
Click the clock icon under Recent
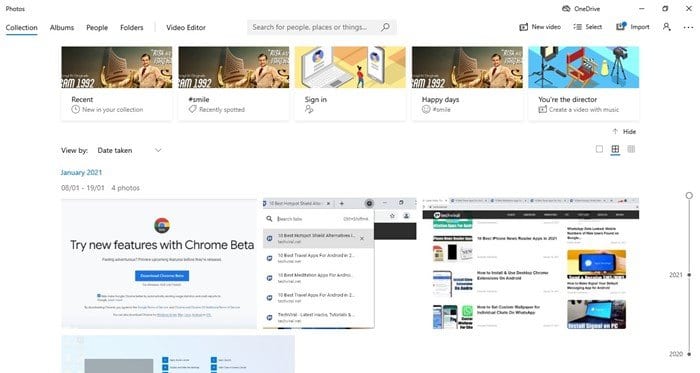(x=75, y=109)
